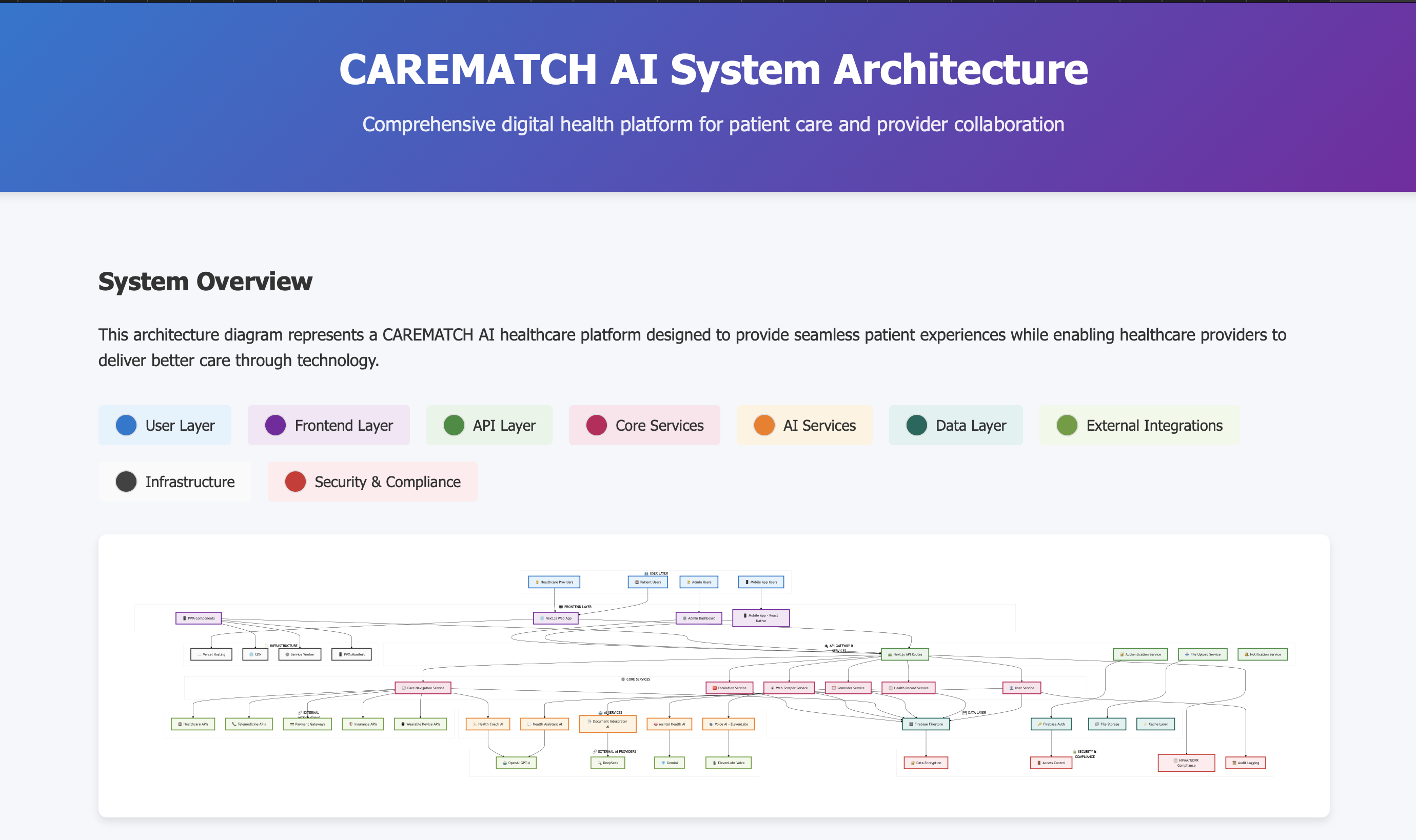Click the Vercel Hosting infrastructure node
Viewport: 1416px width, 840px height.
pyautogui.click(x=211, y=654)
